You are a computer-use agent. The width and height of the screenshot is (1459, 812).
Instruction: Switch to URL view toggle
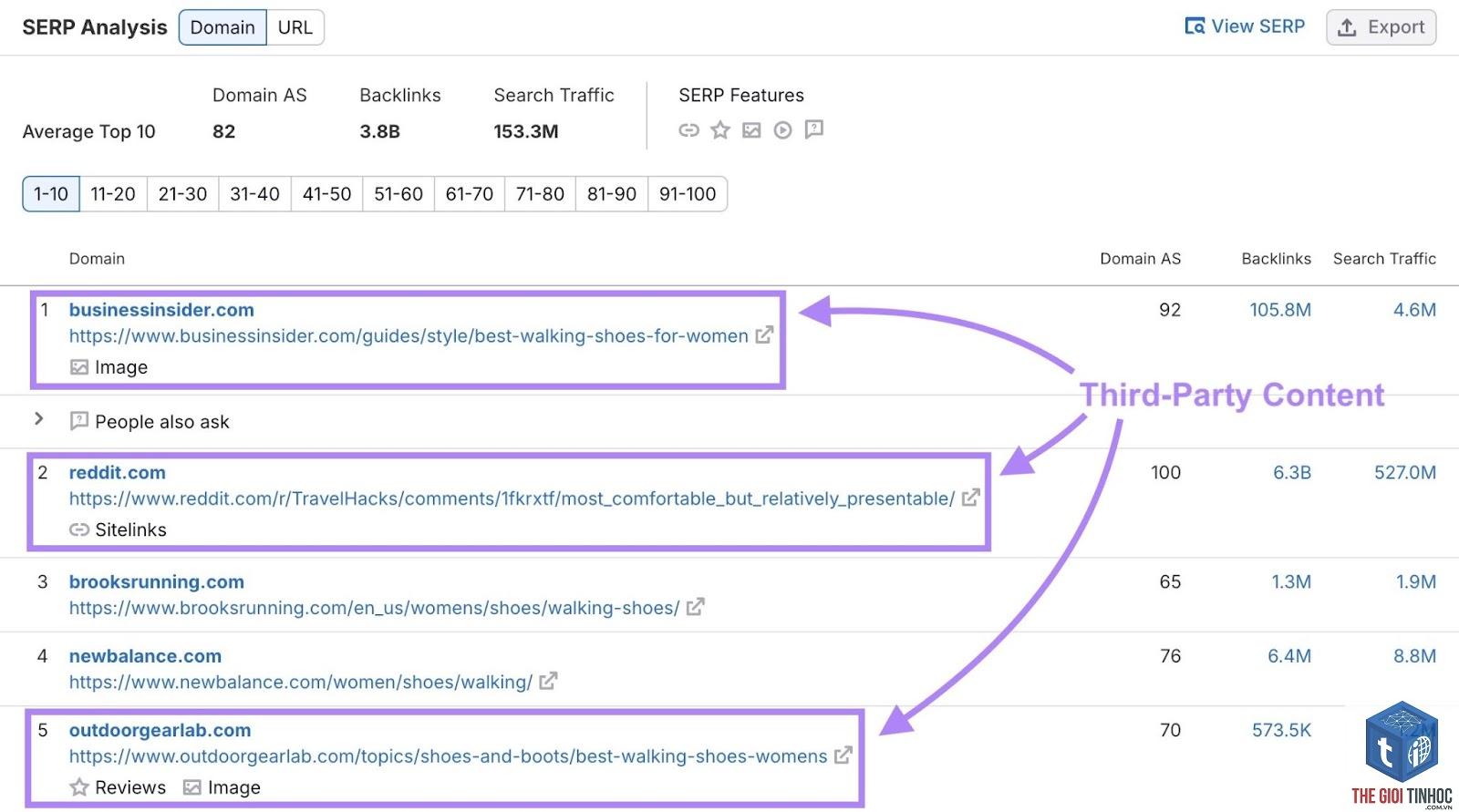(295, 27)
